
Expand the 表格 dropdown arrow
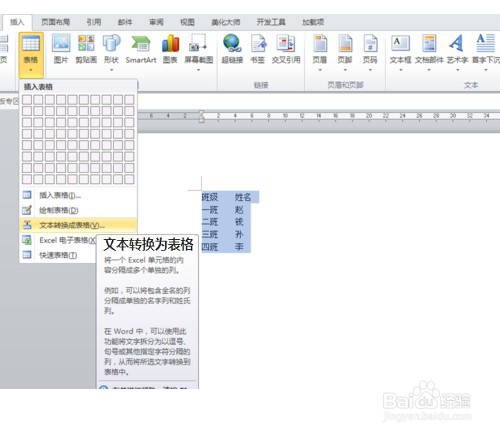(31, 70)
